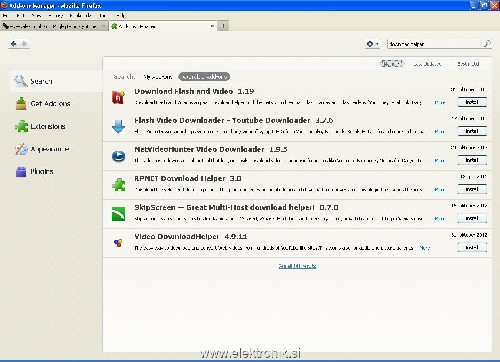Click the magnifier icon in the add-on search box
The width and height of the screenshot is (500, 362).
(487, 44)
